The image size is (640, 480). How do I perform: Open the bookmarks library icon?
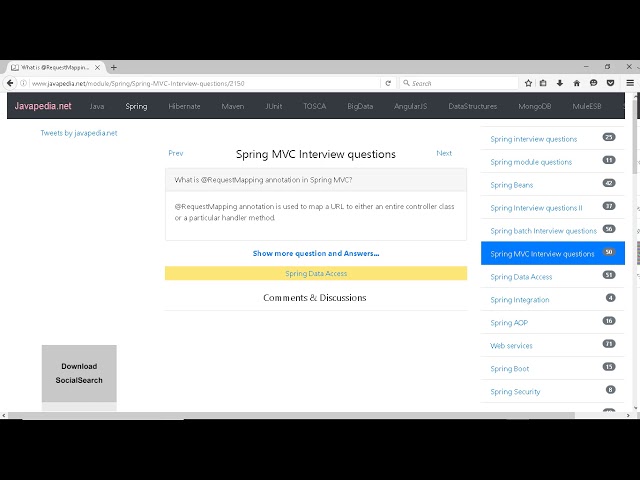click(x=543, y=83)
